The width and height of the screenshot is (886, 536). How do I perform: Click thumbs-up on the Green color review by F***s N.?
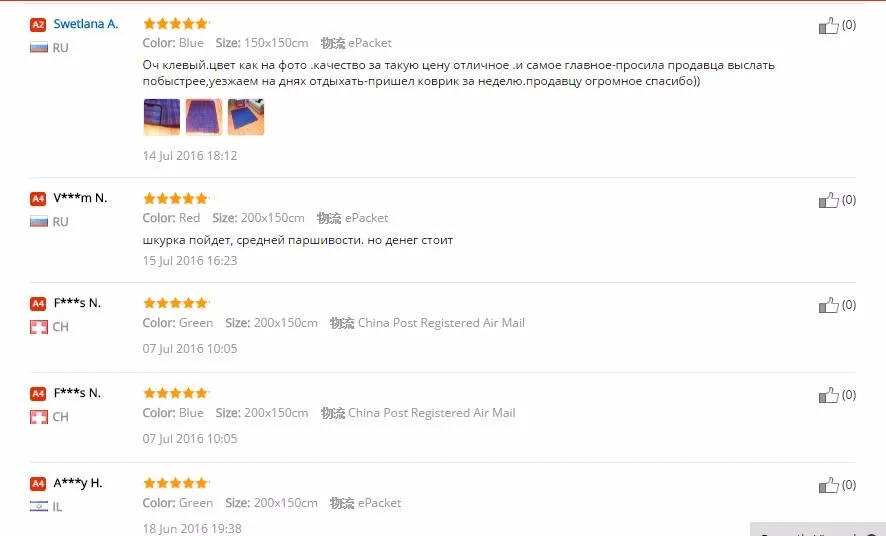click(x=828, y=306)
